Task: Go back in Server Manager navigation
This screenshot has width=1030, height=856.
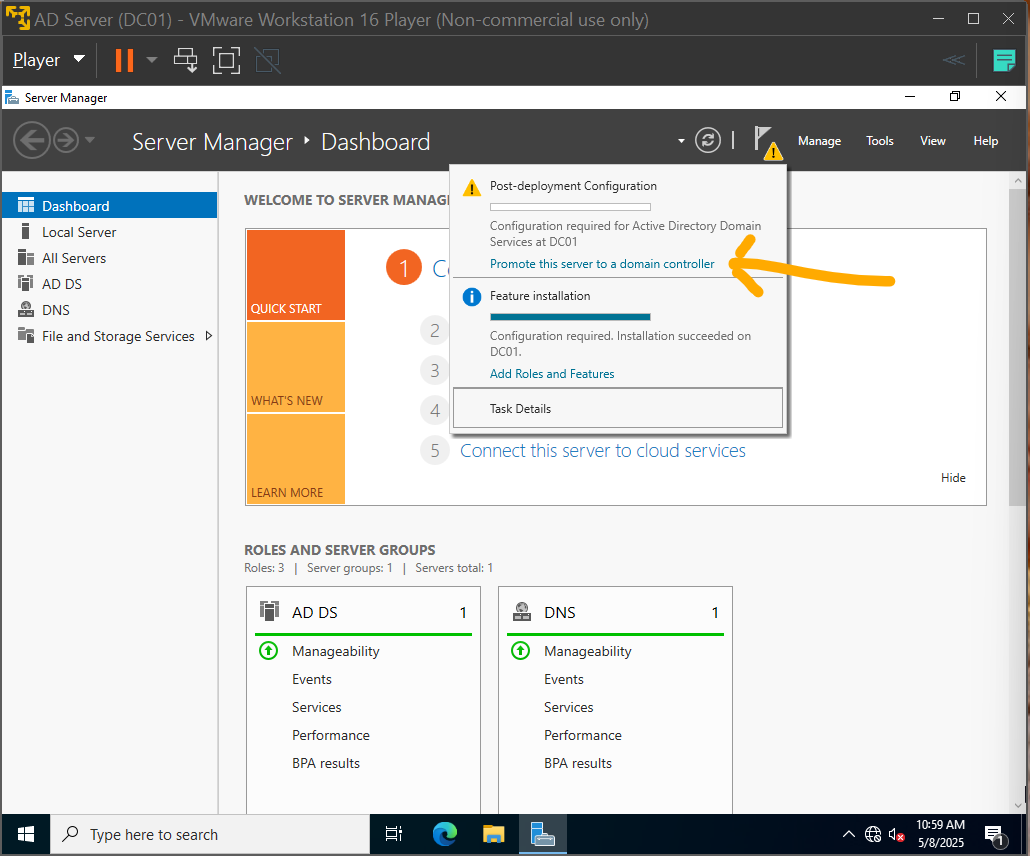Action: point(32,140)
